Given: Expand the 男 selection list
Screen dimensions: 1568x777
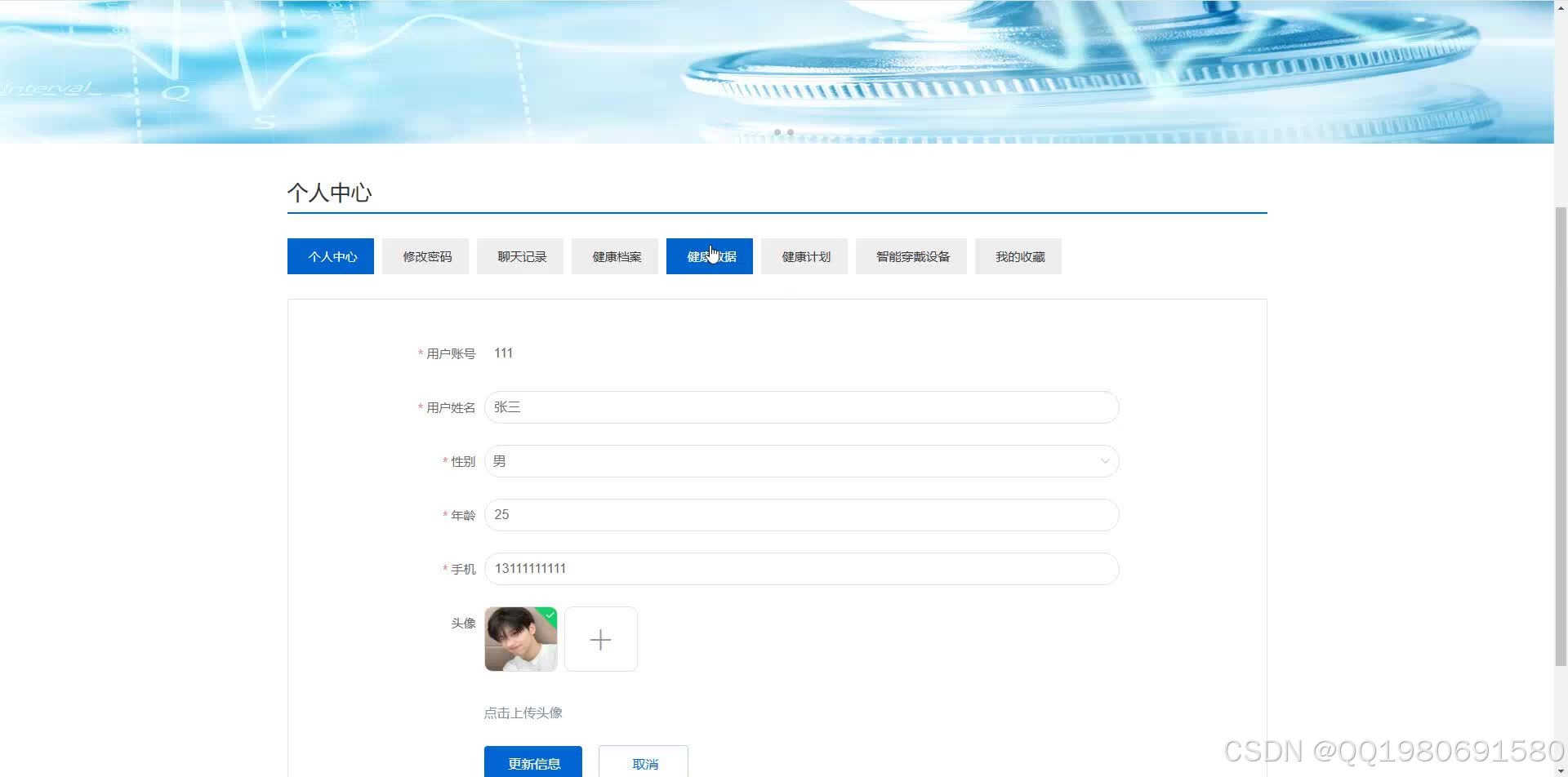Looking at the screenshot, I should pyautogui.click(x=800, y=460).
